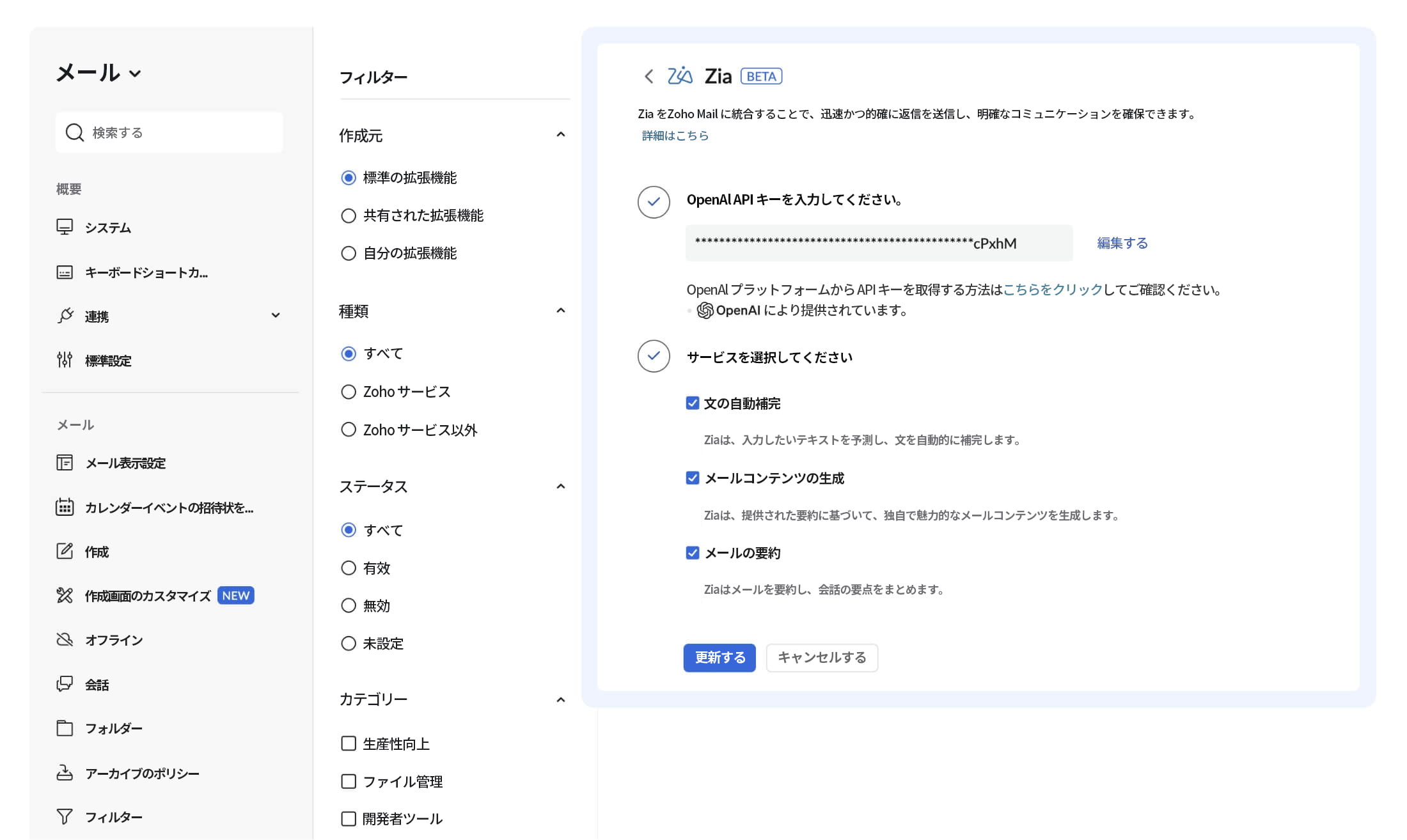The image size is (1407, 840).
Task: Click the calendar event invitation icon
Action: coord(65,507)
